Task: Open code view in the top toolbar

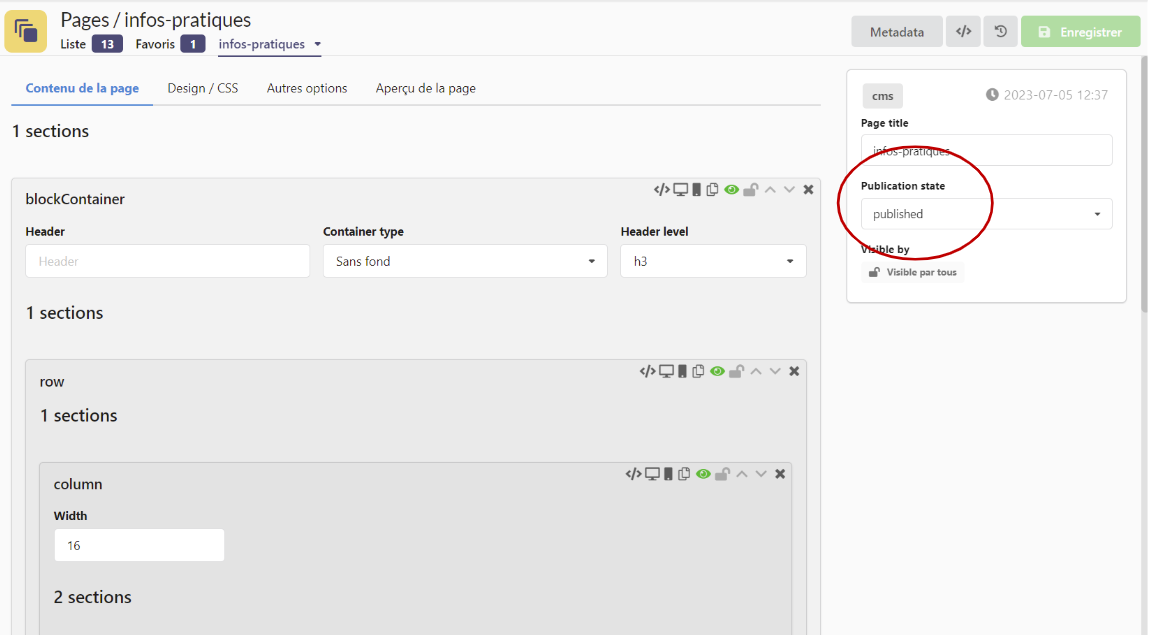Action: click(963, 32)
